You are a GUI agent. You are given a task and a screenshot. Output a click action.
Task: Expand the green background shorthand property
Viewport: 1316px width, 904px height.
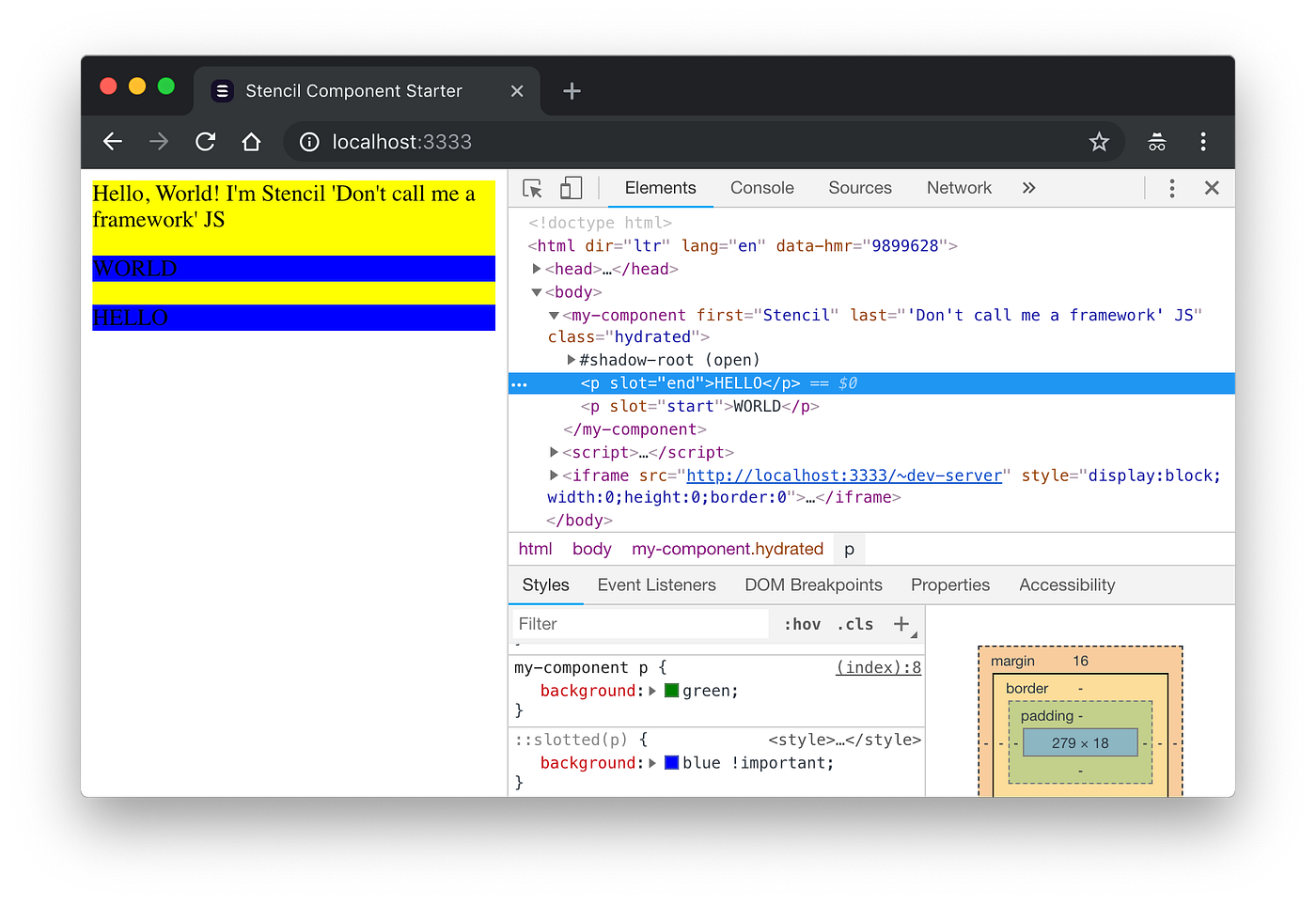[x=652, y=691]
